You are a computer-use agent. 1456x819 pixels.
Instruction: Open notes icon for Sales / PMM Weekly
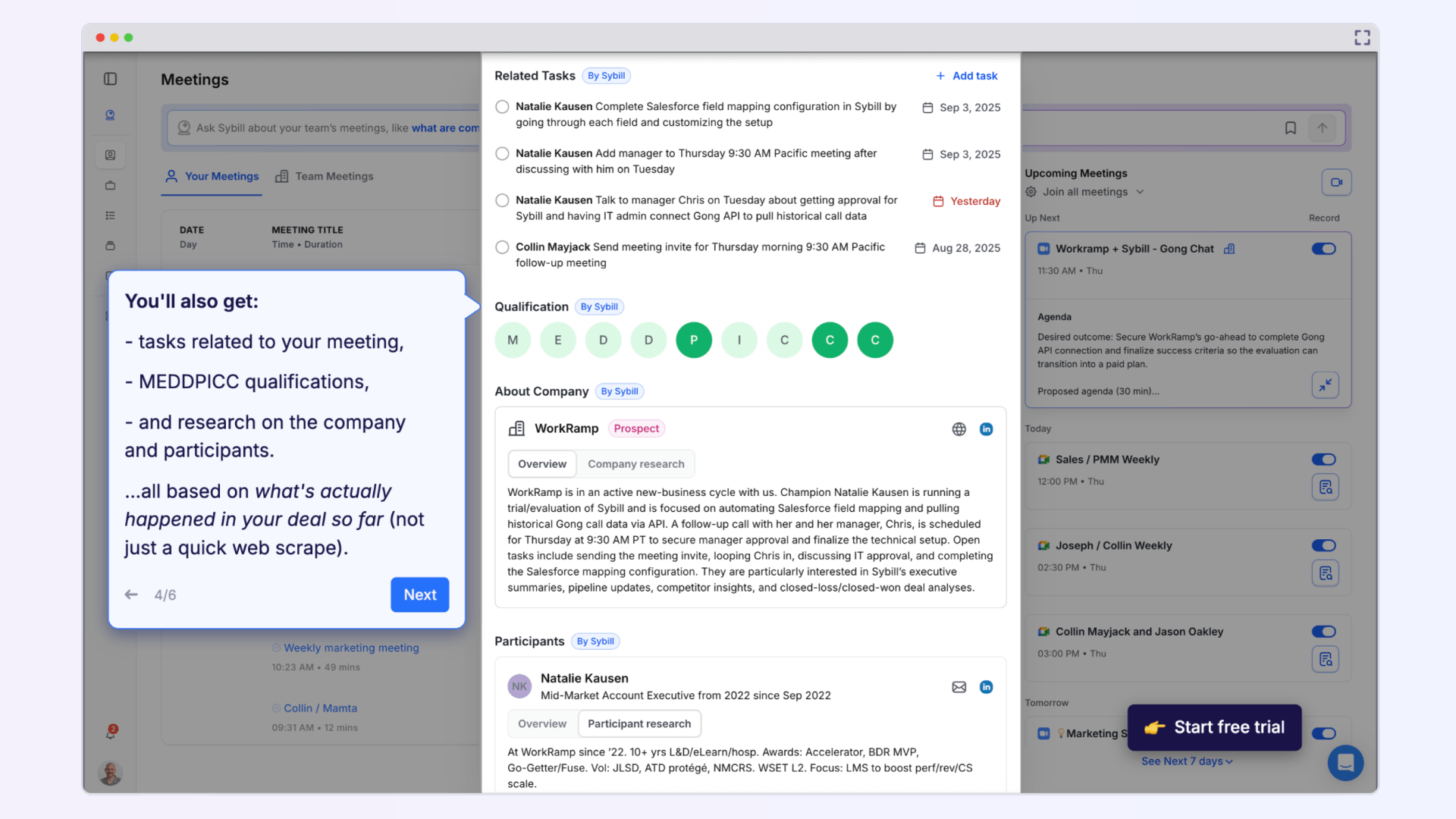pyautogui.click(x=1325, y=487)
